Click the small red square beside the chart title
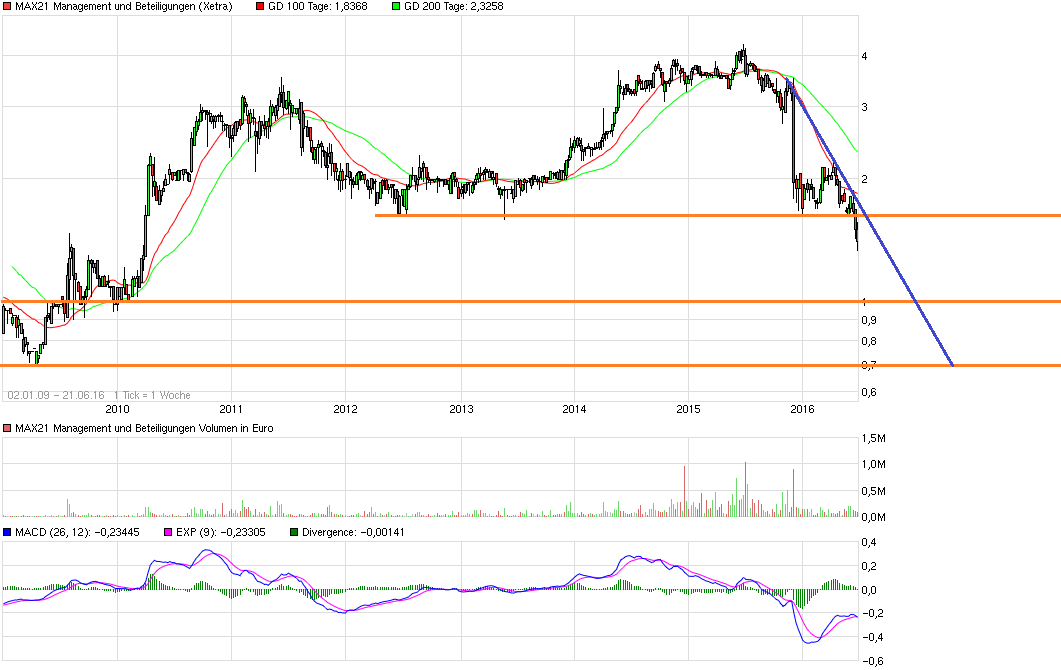The width and height of the screenshot is (1061, 670). point(6,6)
